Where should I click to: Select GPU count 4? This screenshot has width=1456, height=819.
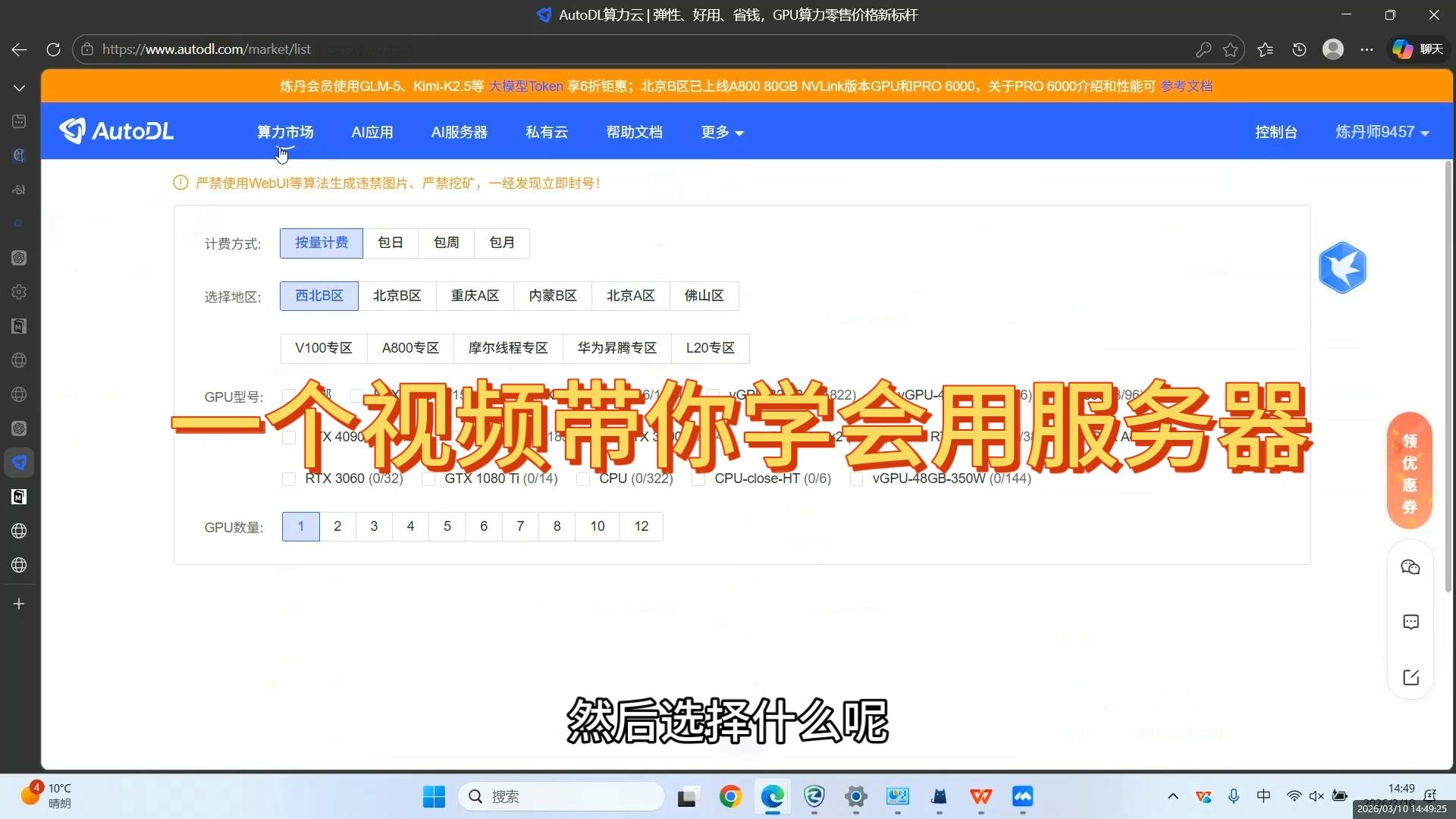(x=410, y=526)
